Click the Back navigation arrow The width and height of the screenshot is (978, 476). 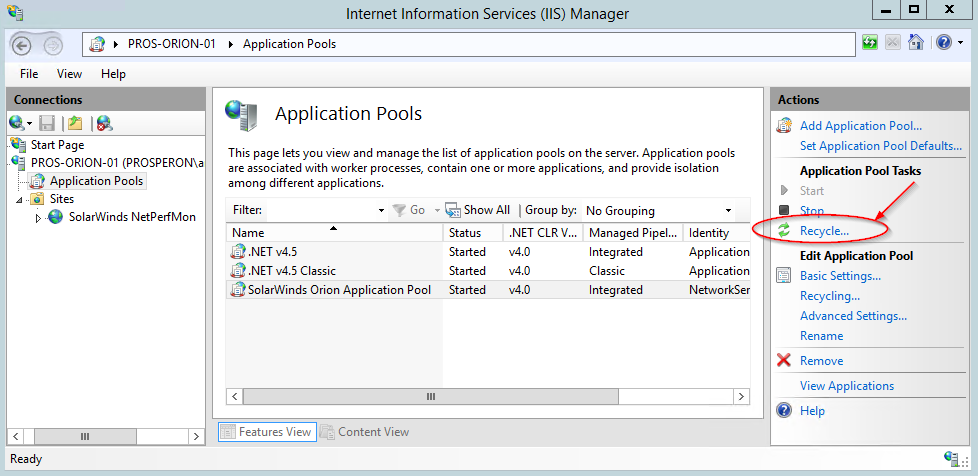[22, 45]
